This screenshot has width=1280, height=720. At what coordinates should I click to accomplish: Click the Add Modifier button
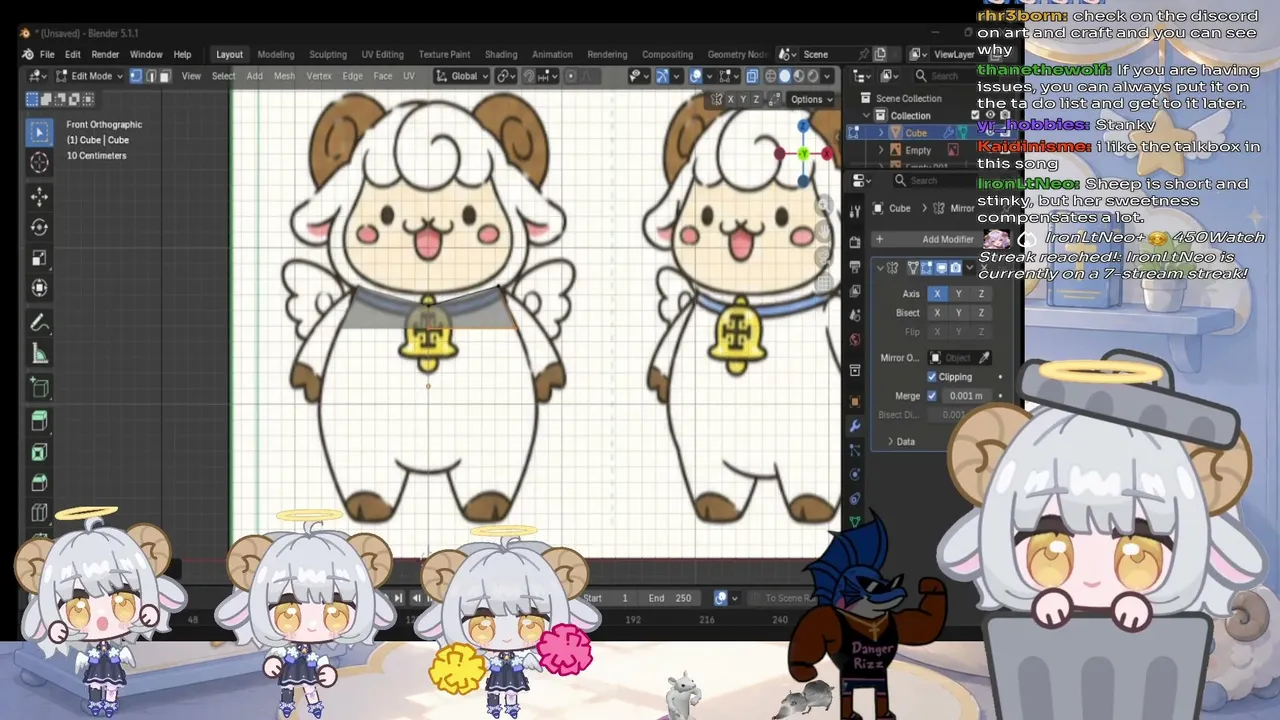pyautogui.click(x=941, y=239)
